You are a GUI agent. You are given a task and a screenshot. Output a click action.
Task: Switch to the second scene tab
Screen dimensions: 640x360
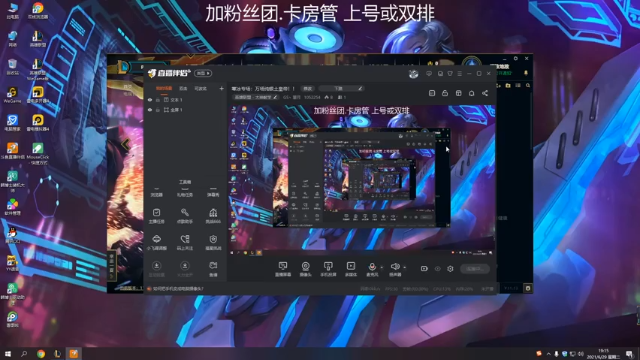(183, 89)
